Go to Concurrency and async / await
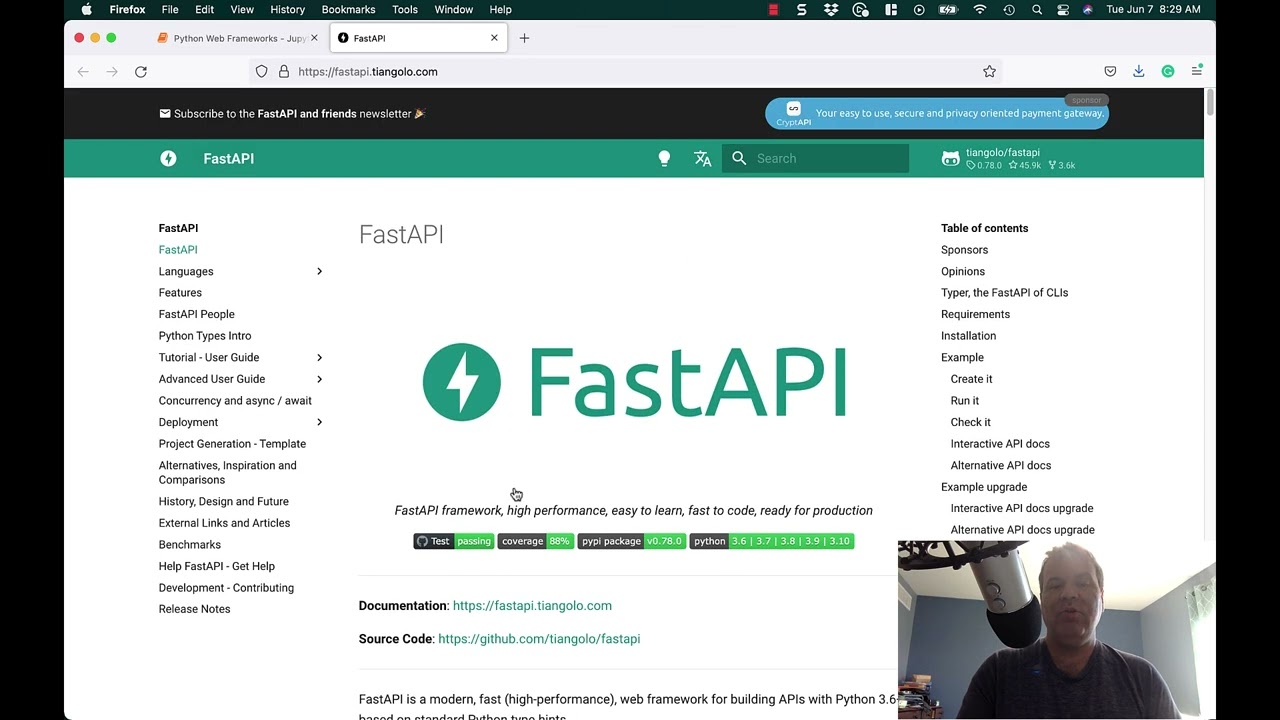Image resolution: width=1280 pixels, height=720 pixels. click(x=235, y=401)
